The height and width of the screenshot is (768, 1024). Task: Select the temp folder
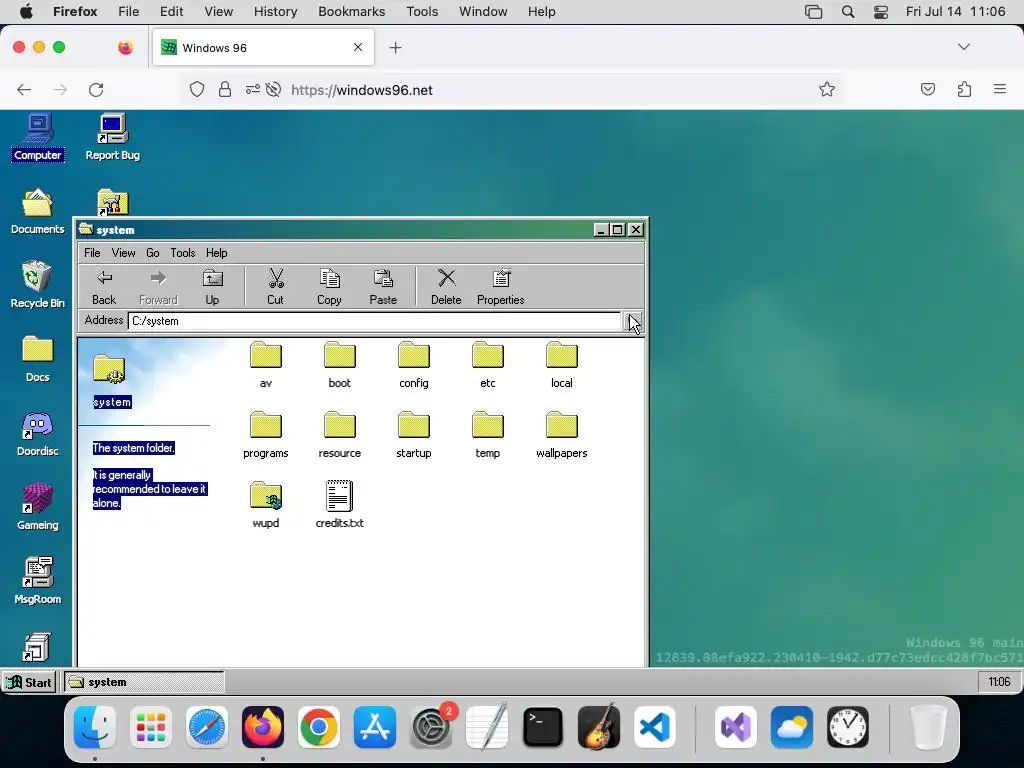point(488,435)
